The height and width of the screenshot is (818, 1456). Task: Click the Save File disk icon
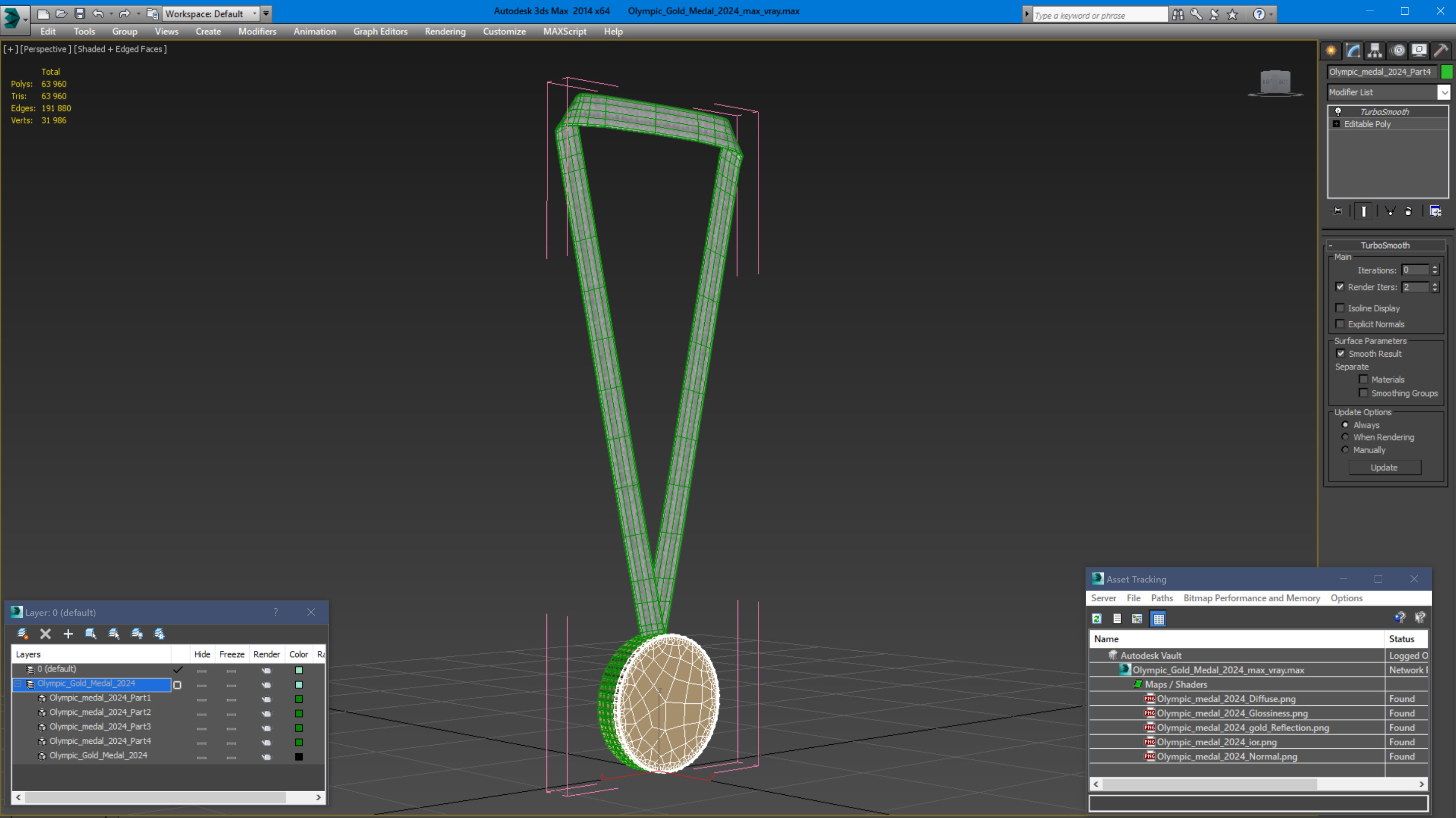[80, 14]
